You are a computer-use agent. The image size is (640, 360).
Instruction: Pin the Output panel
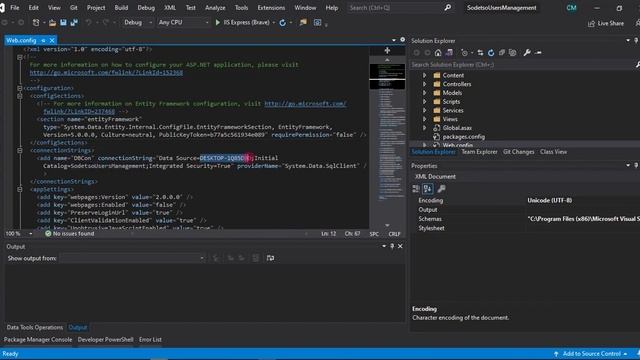[392, 246]
